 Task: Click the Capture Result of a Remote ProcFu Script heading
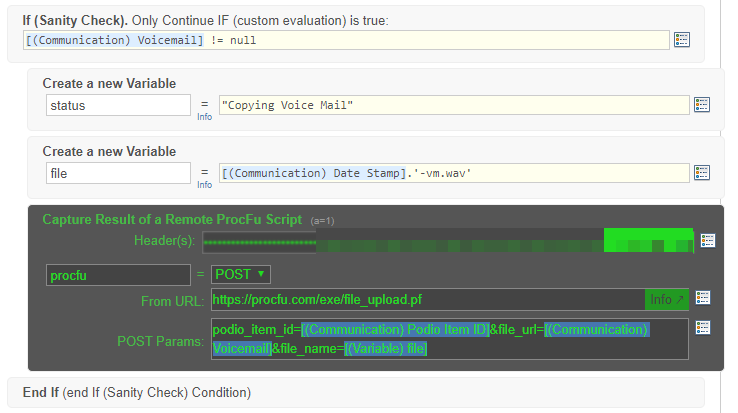tap(172, 219)
